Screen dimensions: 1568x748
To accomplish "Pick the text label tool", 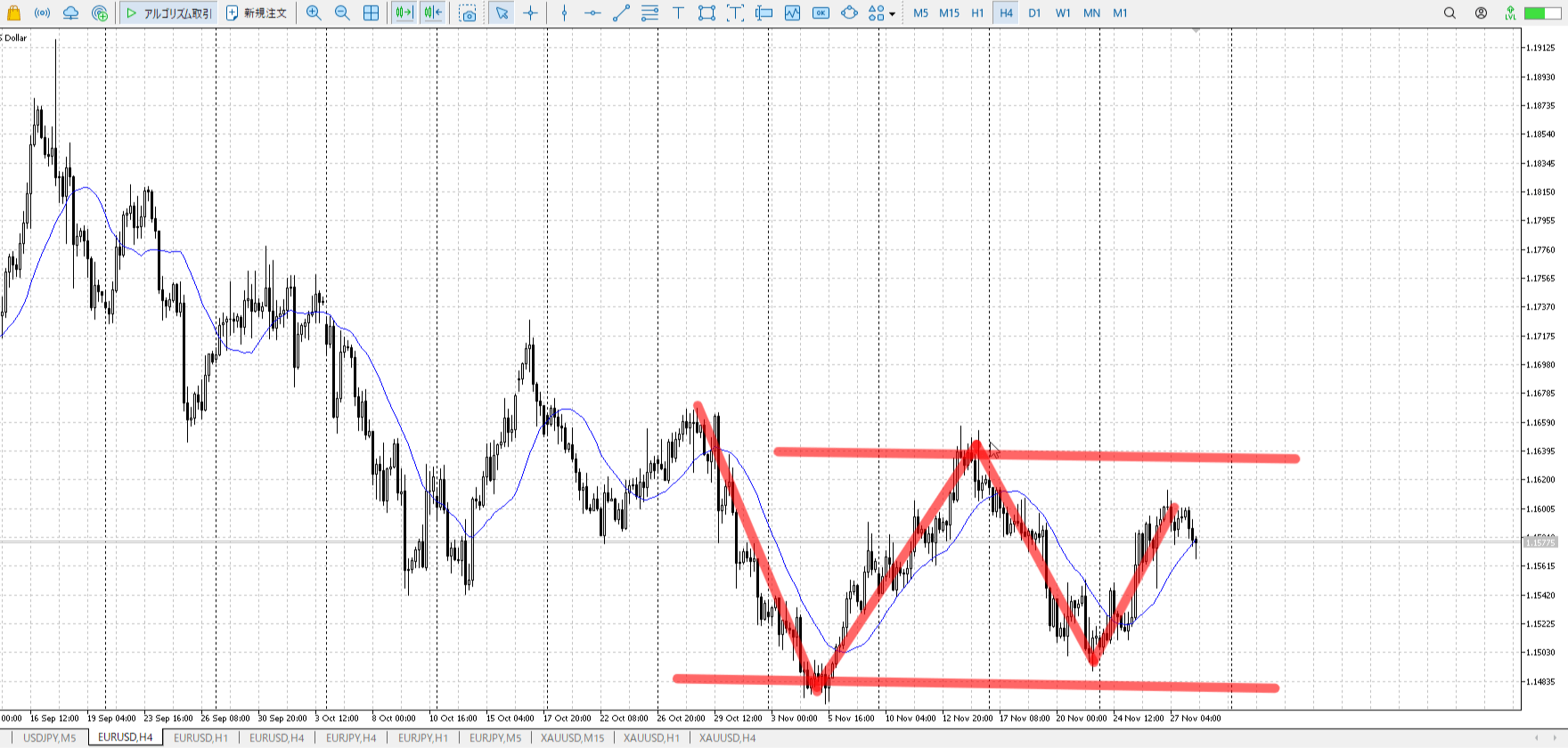I will tap(678, 12).
